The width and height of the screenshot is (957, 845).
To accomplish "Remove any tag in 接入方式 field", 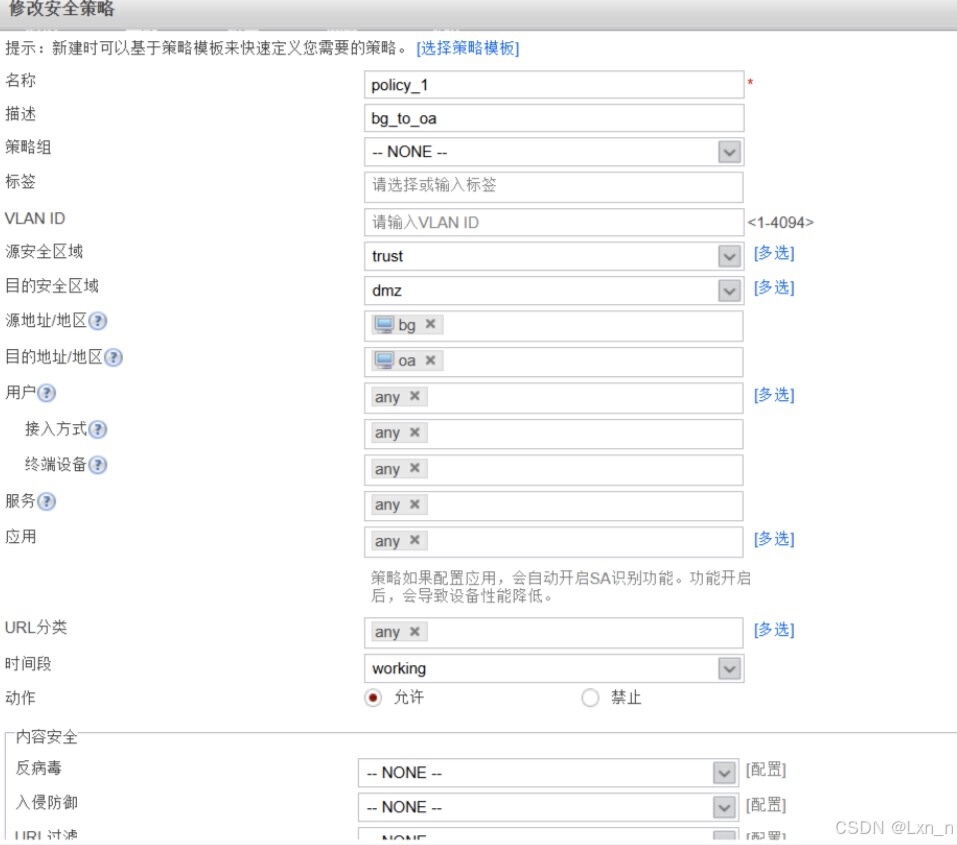I will click(414, 432).
